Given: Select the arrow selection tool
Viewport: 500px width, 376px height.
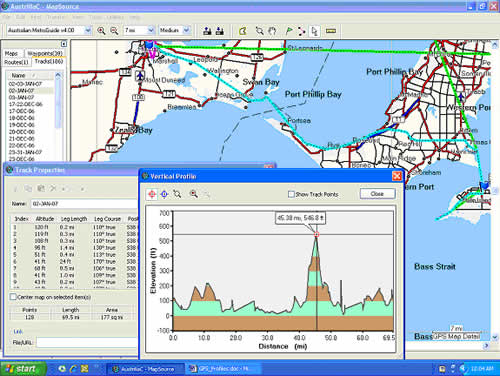Looking at the screenshot, I should (x=314, y=31).
